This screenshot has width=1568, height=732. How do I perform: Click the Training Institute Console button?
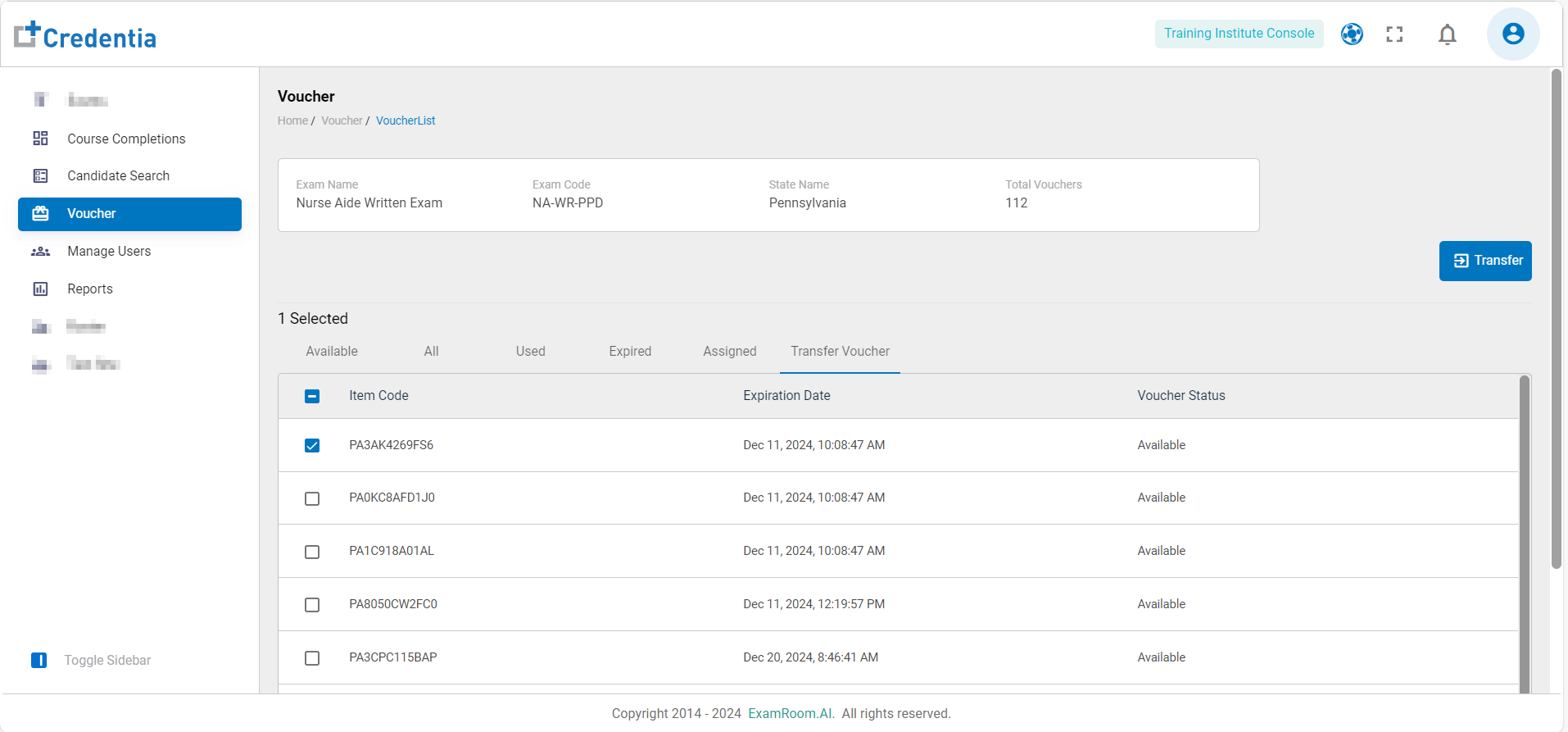[x=1239, y=34]
